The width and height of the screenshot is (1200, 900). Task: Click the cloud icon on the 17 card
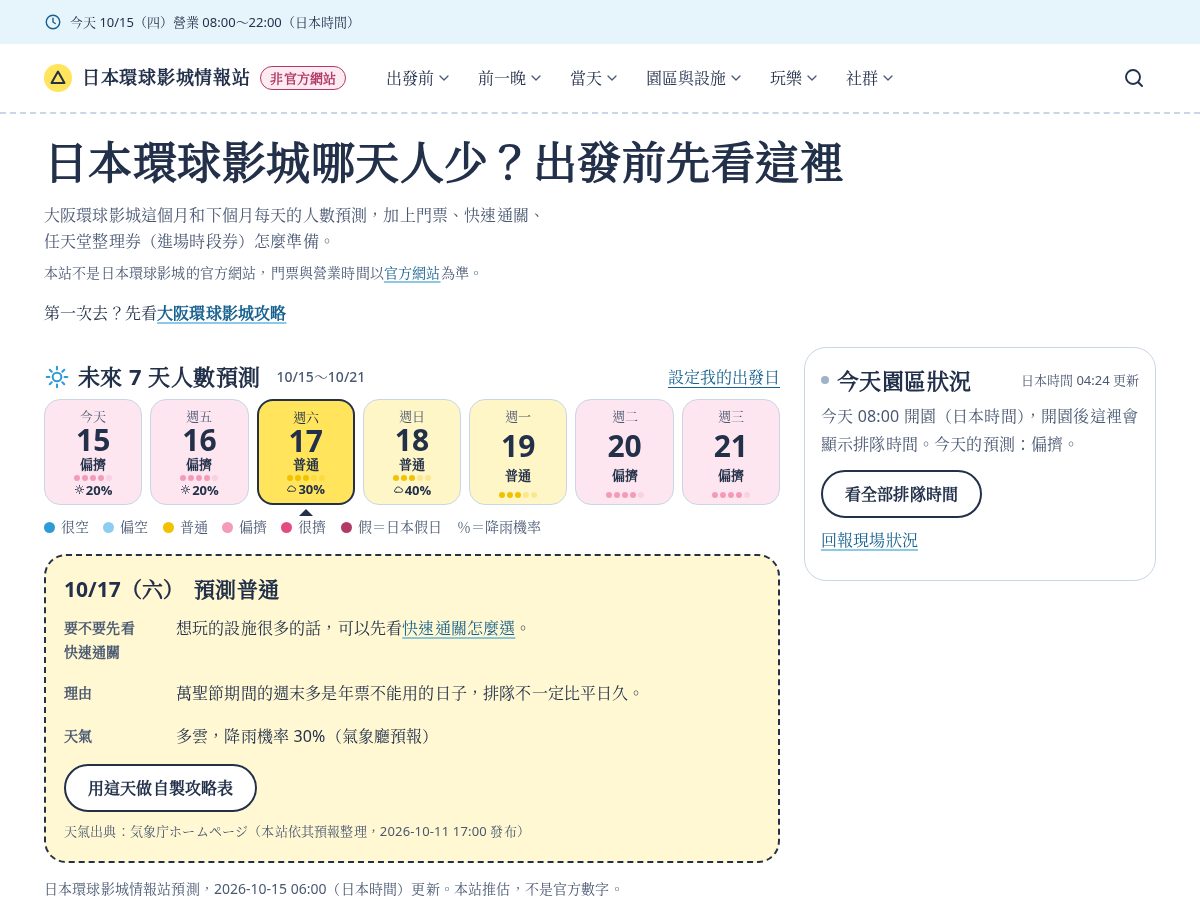point(291,490)
